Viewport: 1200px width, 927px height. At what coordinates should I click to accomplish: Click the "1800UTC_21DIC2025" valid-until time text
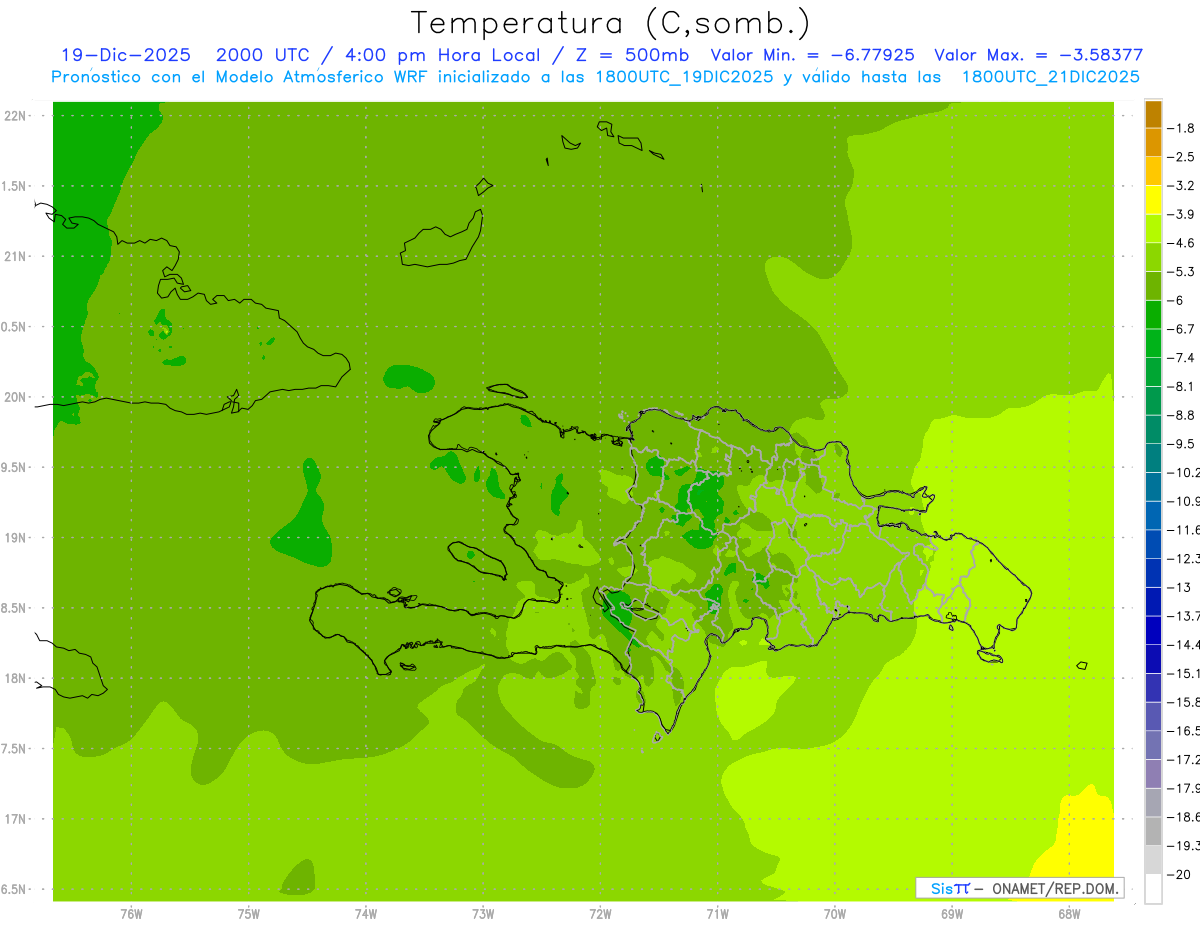pos(1050,77)
